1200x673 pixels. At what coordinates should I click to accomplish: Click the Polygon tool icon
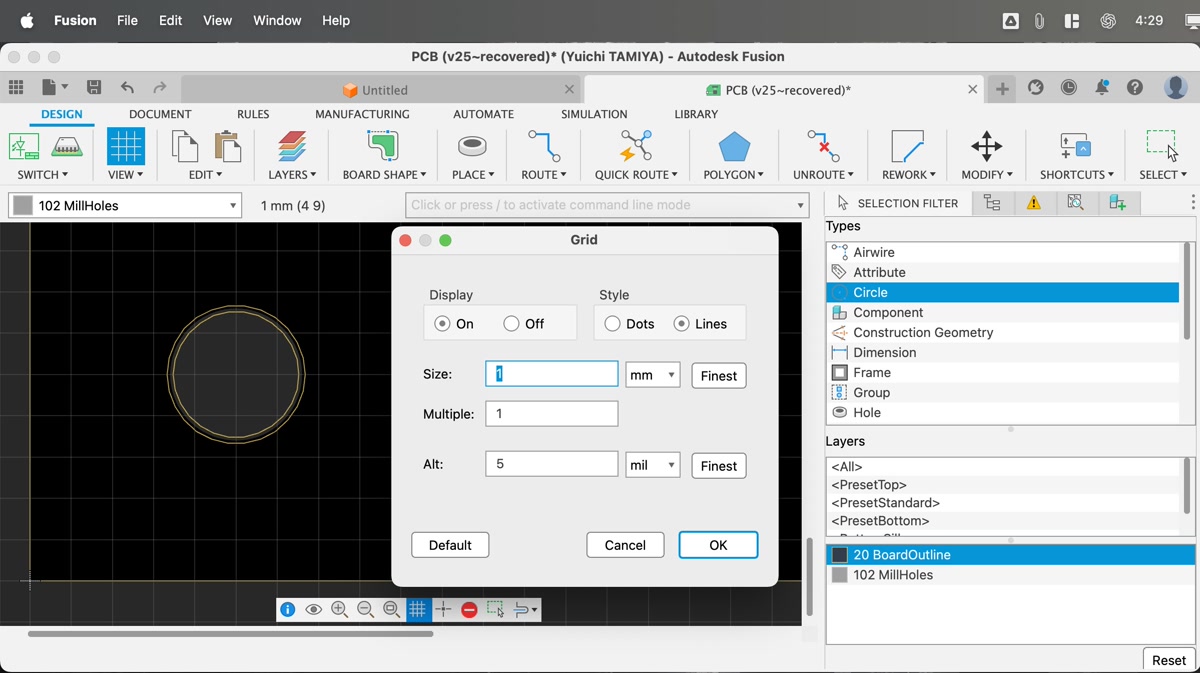pos(734,147)
